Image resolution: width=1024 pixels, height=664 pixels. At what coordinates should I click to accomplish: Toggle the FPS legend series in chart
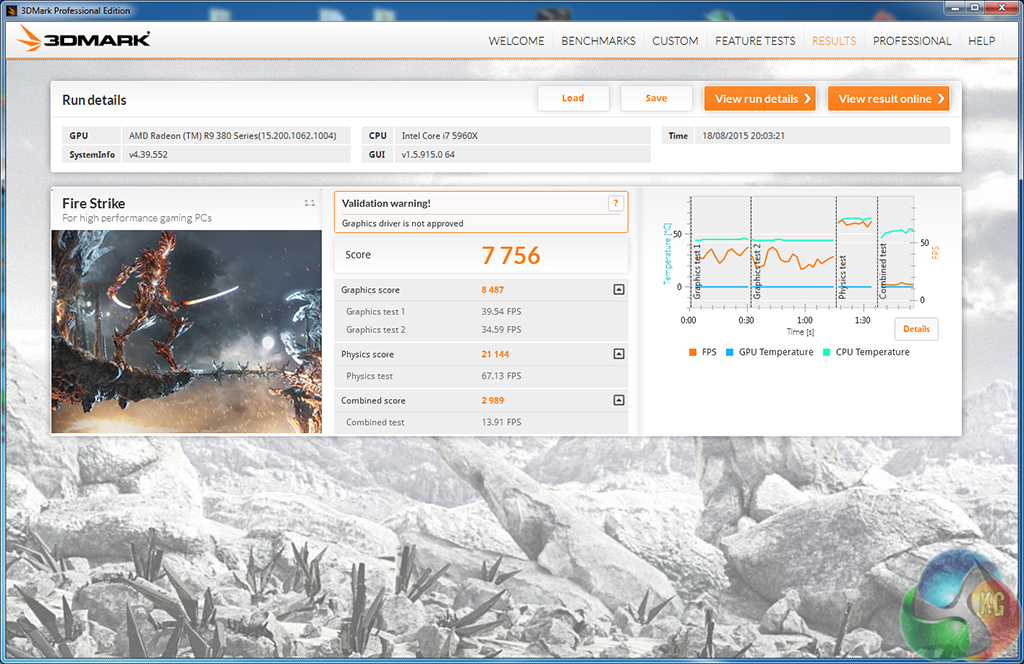[x=702, y=352]
